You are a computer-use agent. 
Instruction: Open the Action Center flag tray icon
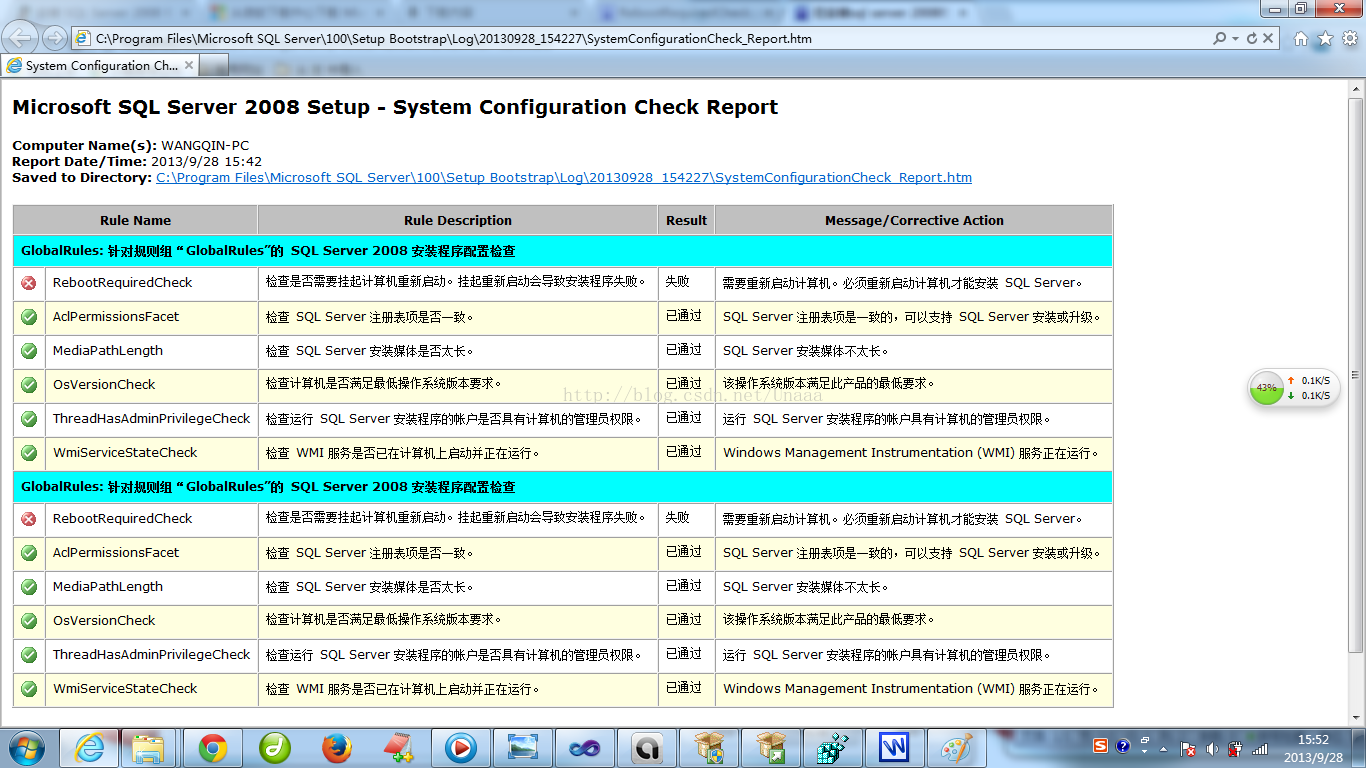(1188, 748)
